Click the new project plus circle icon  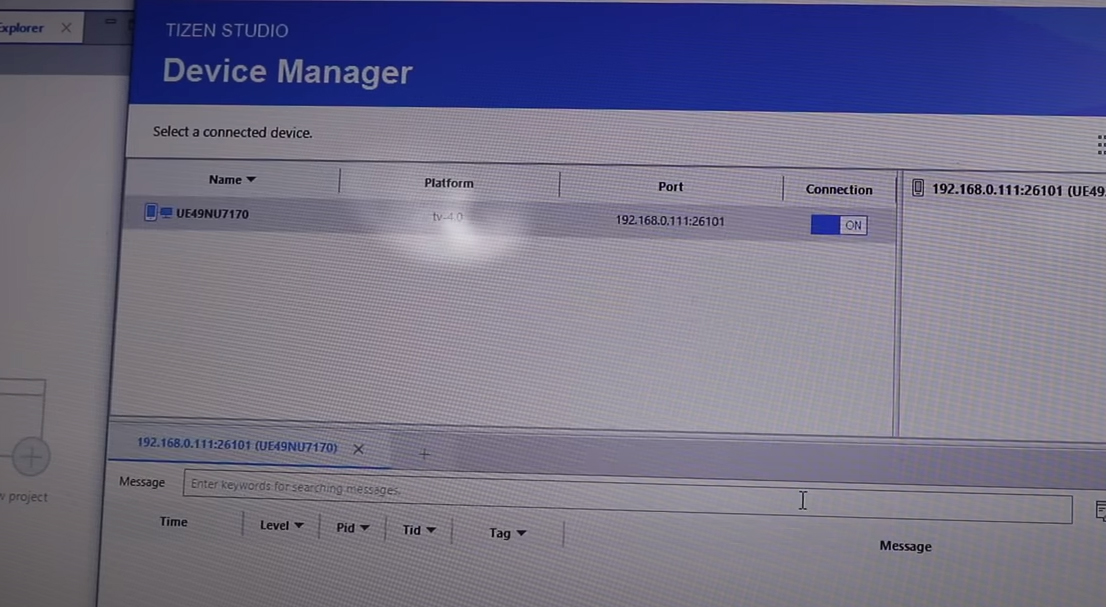click(x=30, y=457)
